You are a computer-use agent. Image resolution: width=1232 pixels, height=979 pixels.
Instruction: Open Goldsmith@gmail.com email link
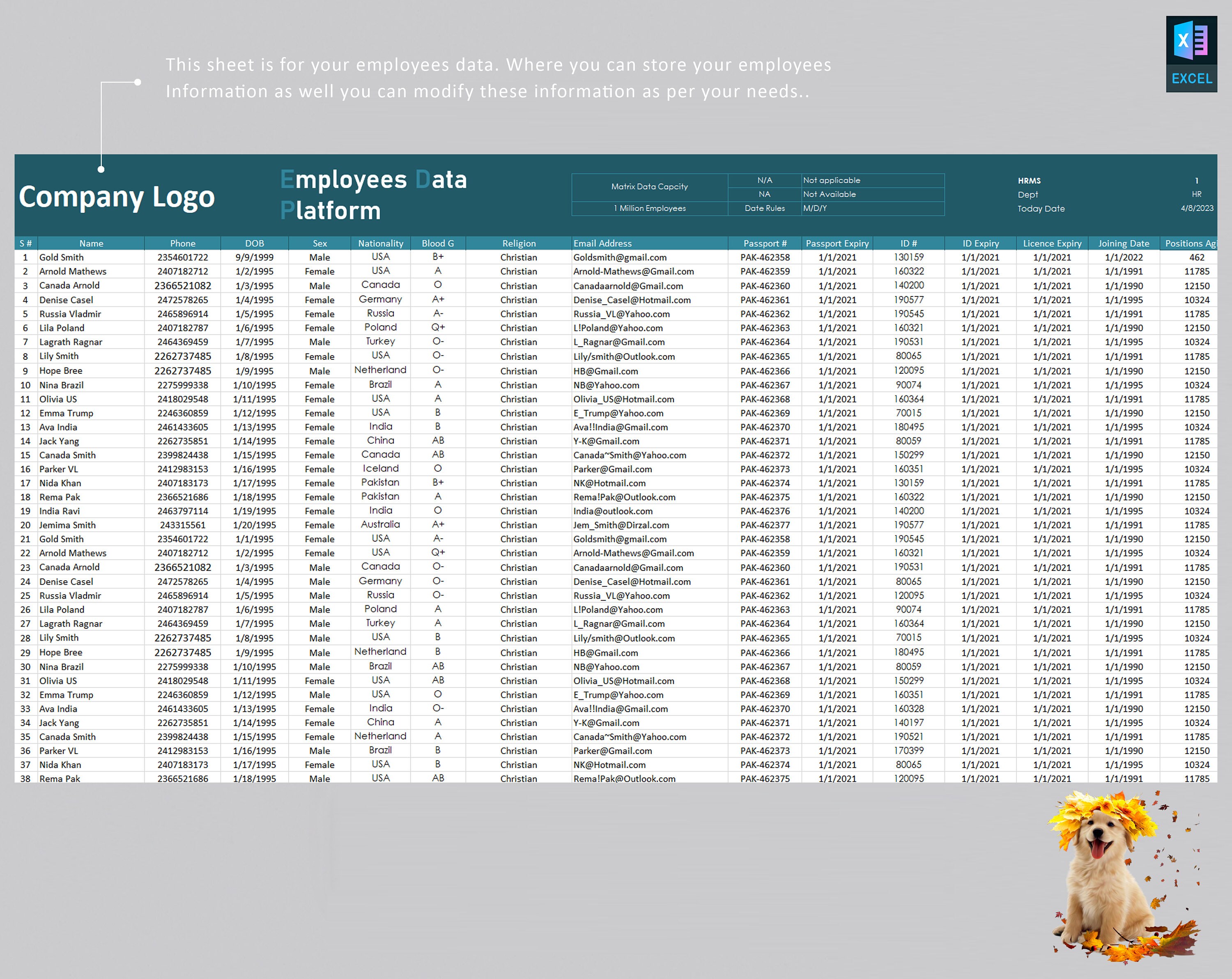coord(619,257)
